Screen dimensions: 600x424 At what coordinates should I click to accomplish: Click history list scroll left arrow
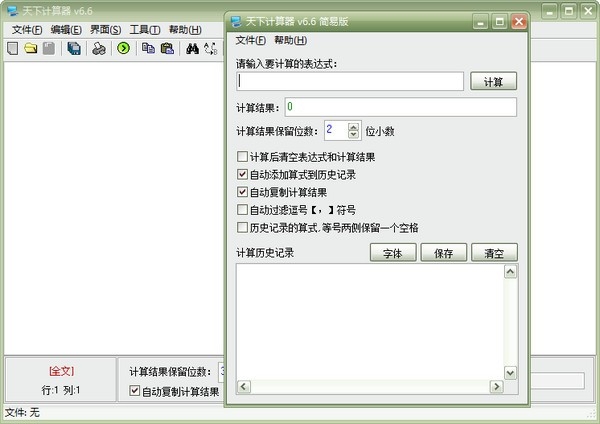click(x=244, y=386)
